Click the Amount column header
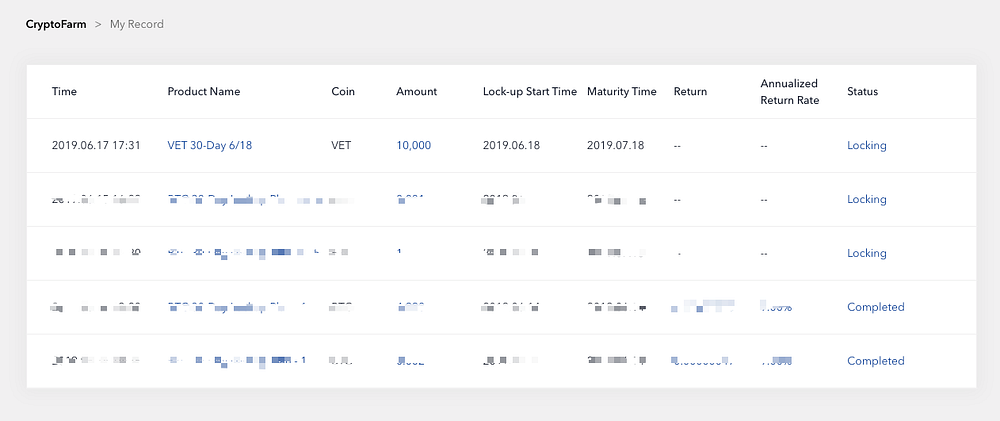 416,91
